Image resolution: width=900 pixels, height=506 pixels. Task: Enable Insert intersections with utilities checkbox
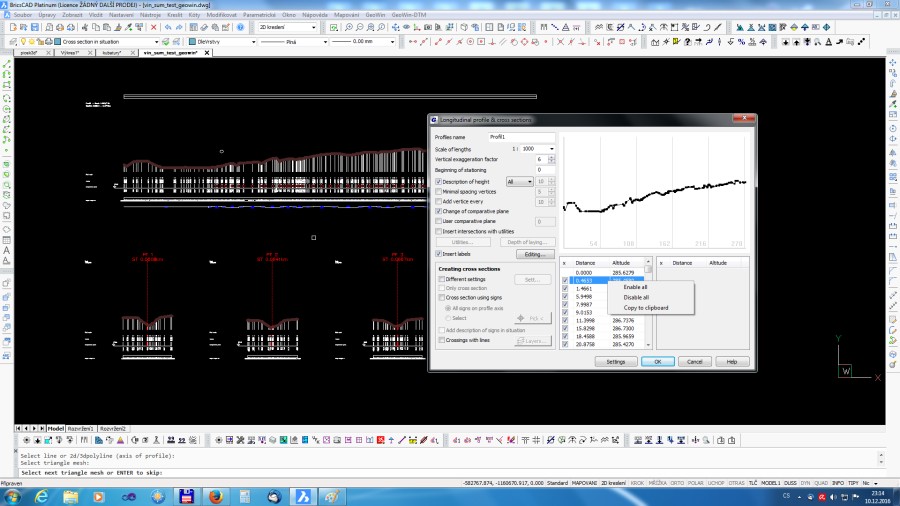coord(439,231)
